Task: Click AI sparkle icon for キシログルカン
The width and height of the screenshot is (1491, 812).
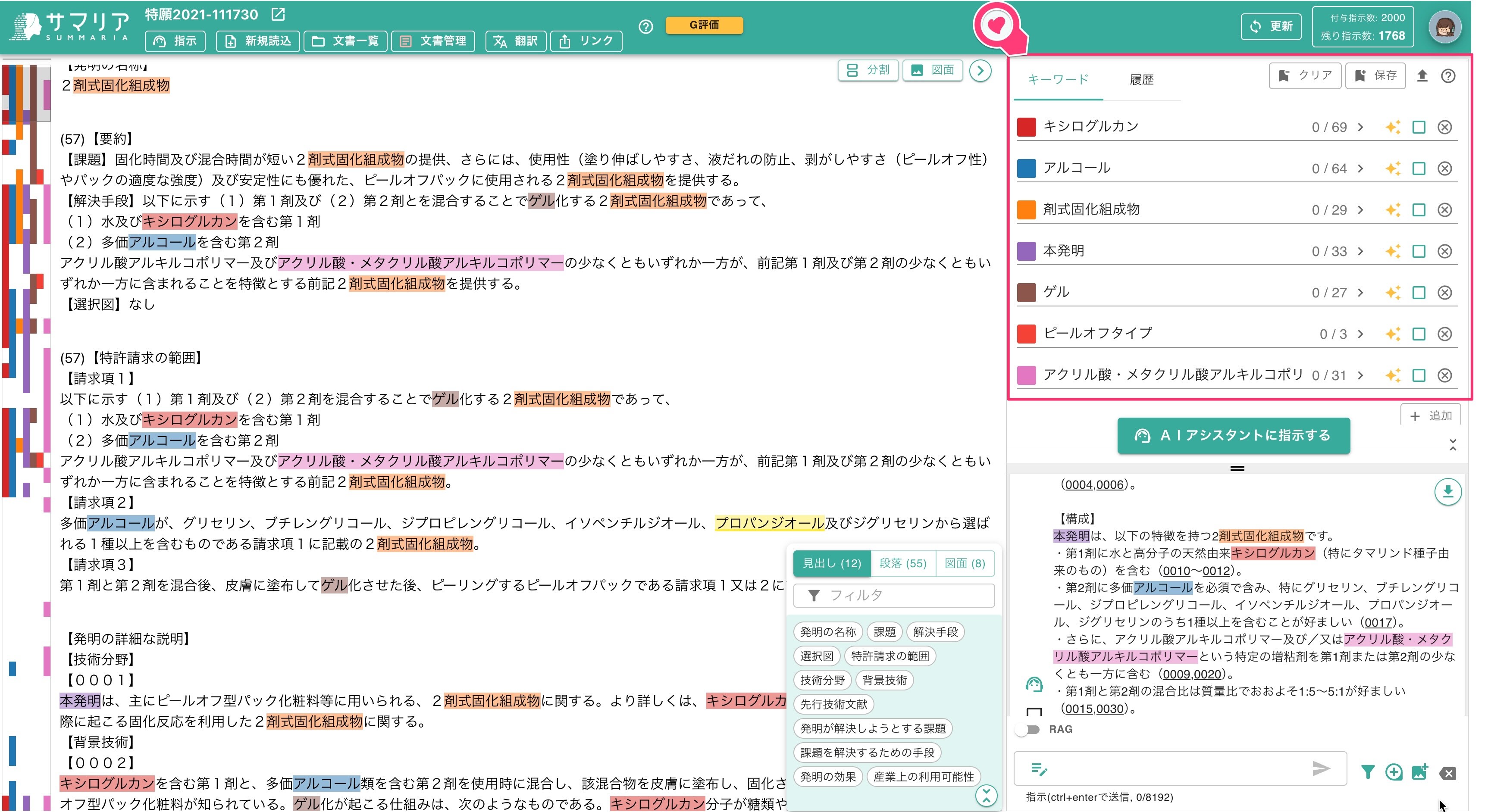Action: coord(1393,127)
